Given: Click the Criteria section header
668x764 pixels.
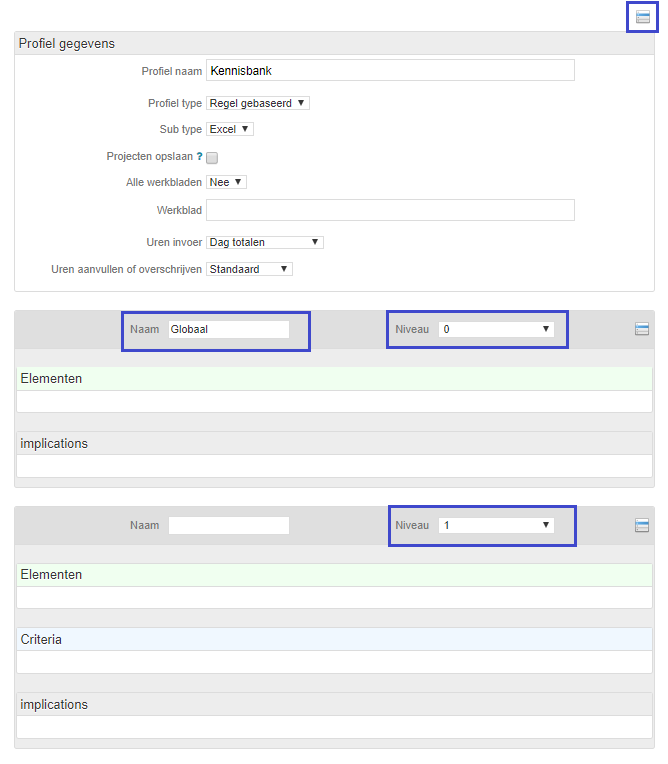Looking at the screenshot, I should click(334, 639).
